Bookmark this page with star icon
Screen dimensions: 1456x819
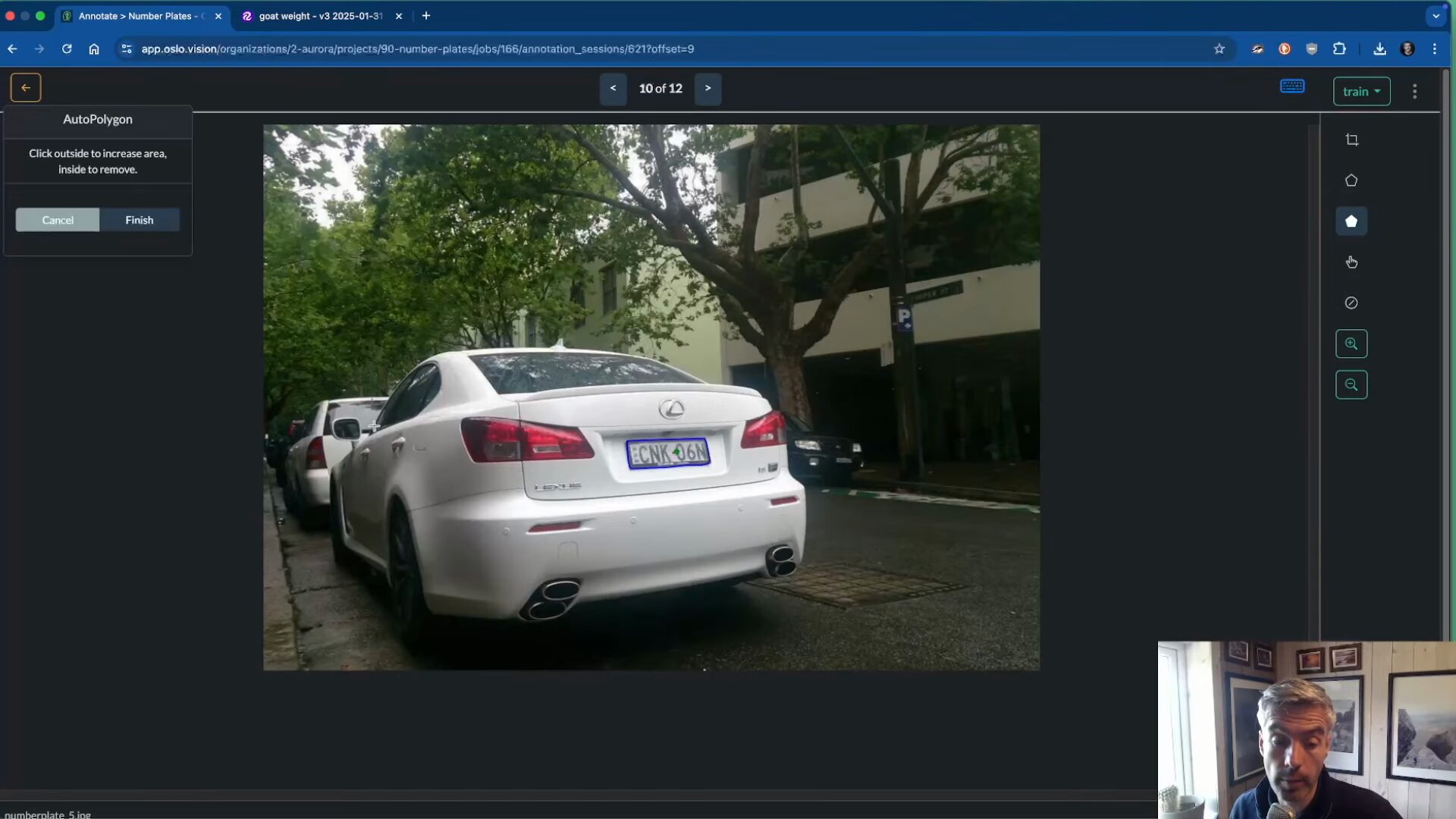[x=1219, y=49]
